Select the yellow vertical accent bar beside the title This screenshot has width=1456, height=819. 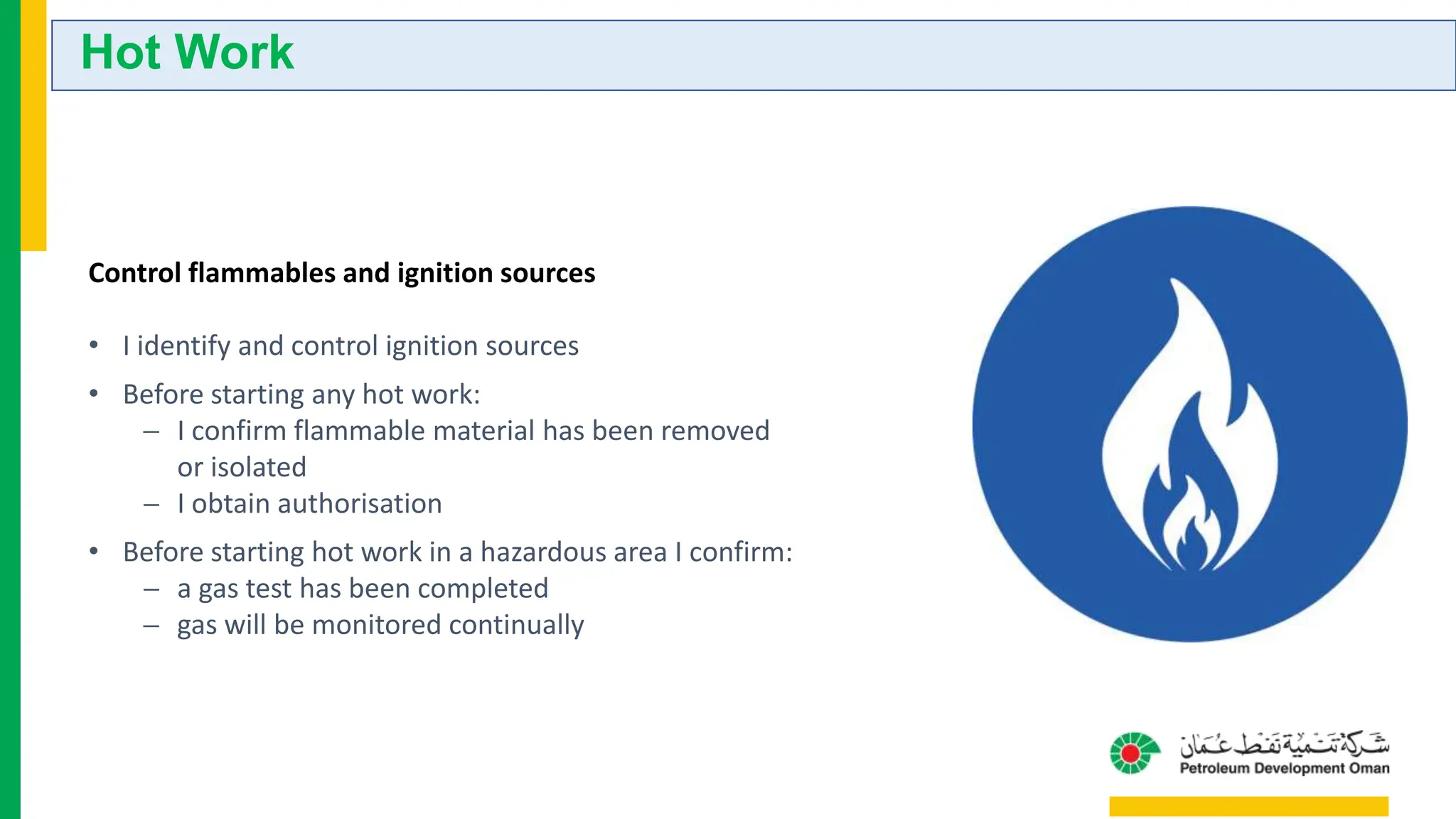tap(33, 125)
